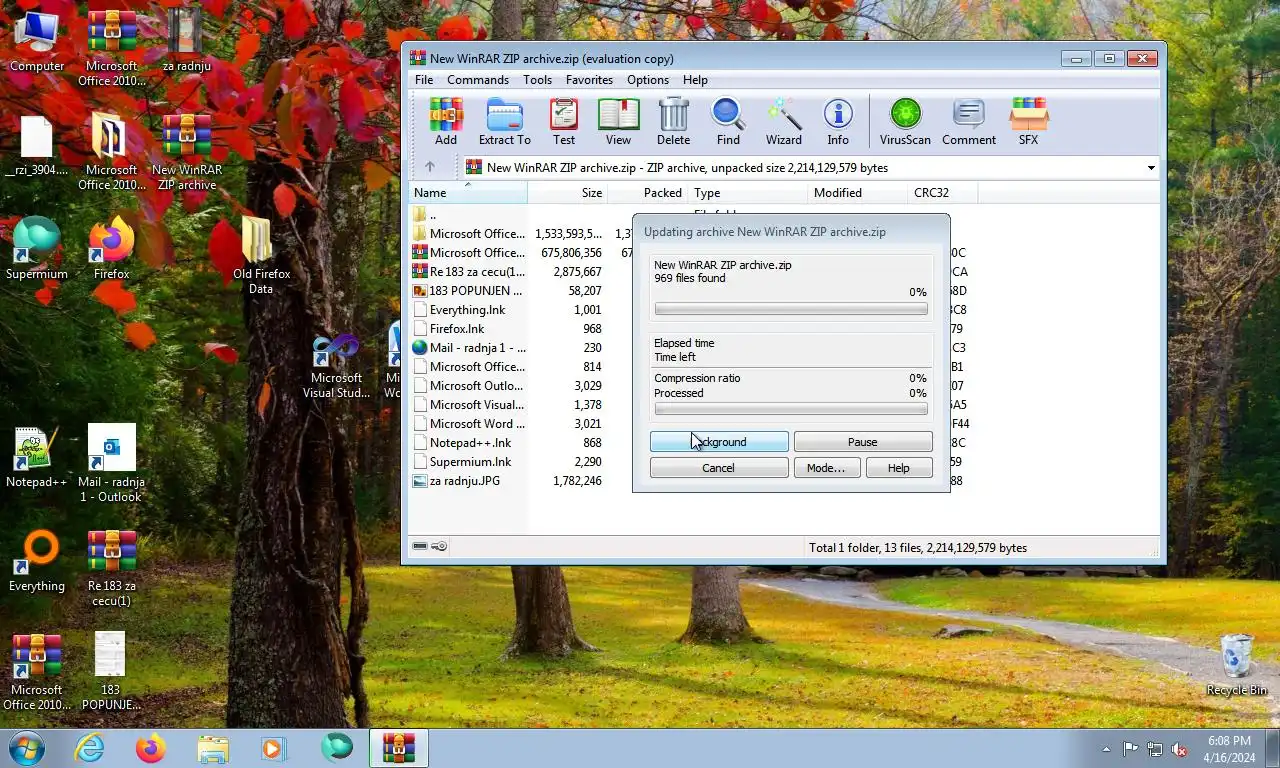Open the File menu
The width and height of the screenshot is (1280, 768).
(424, 80)
